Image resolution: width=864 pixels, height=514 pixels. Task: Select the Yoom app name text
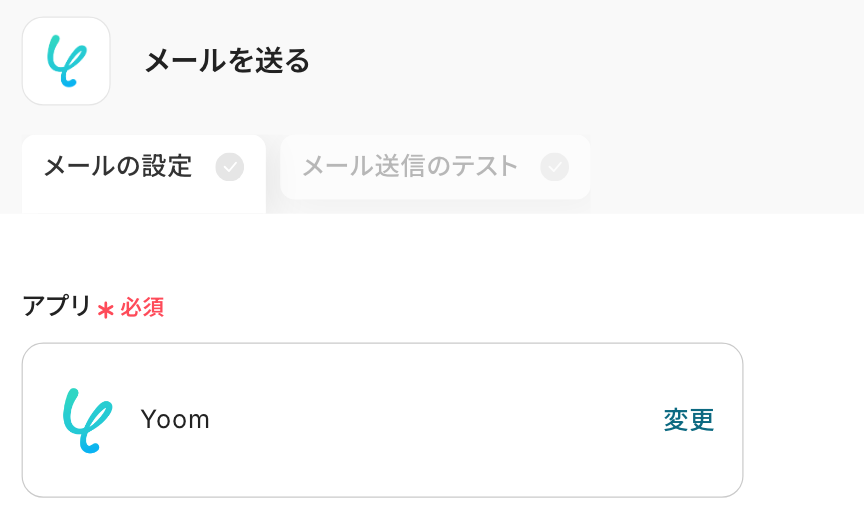pos(175,420)
